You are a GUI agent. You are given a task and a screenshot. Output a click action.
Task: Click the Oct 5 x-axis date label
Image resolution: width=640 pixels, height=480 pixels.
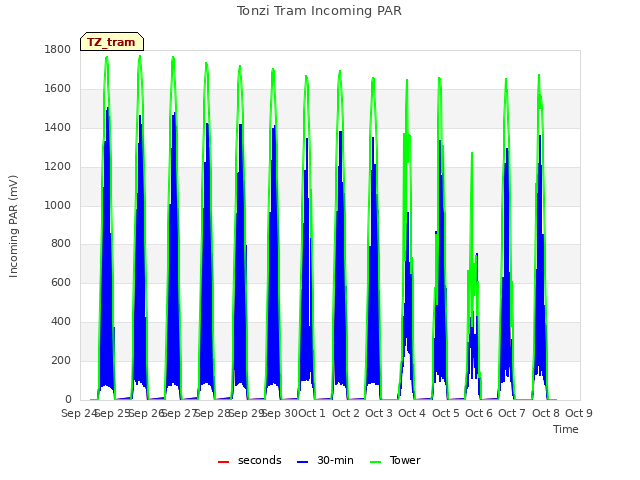click(446, 413)
